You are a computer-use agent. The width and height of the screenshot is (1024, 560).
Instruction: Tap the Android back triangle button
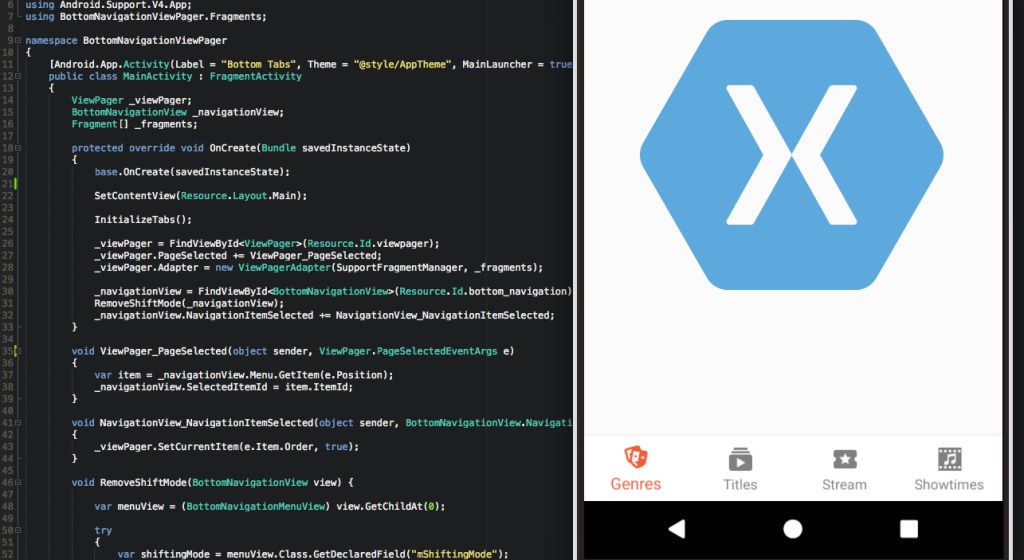(677, 529)
